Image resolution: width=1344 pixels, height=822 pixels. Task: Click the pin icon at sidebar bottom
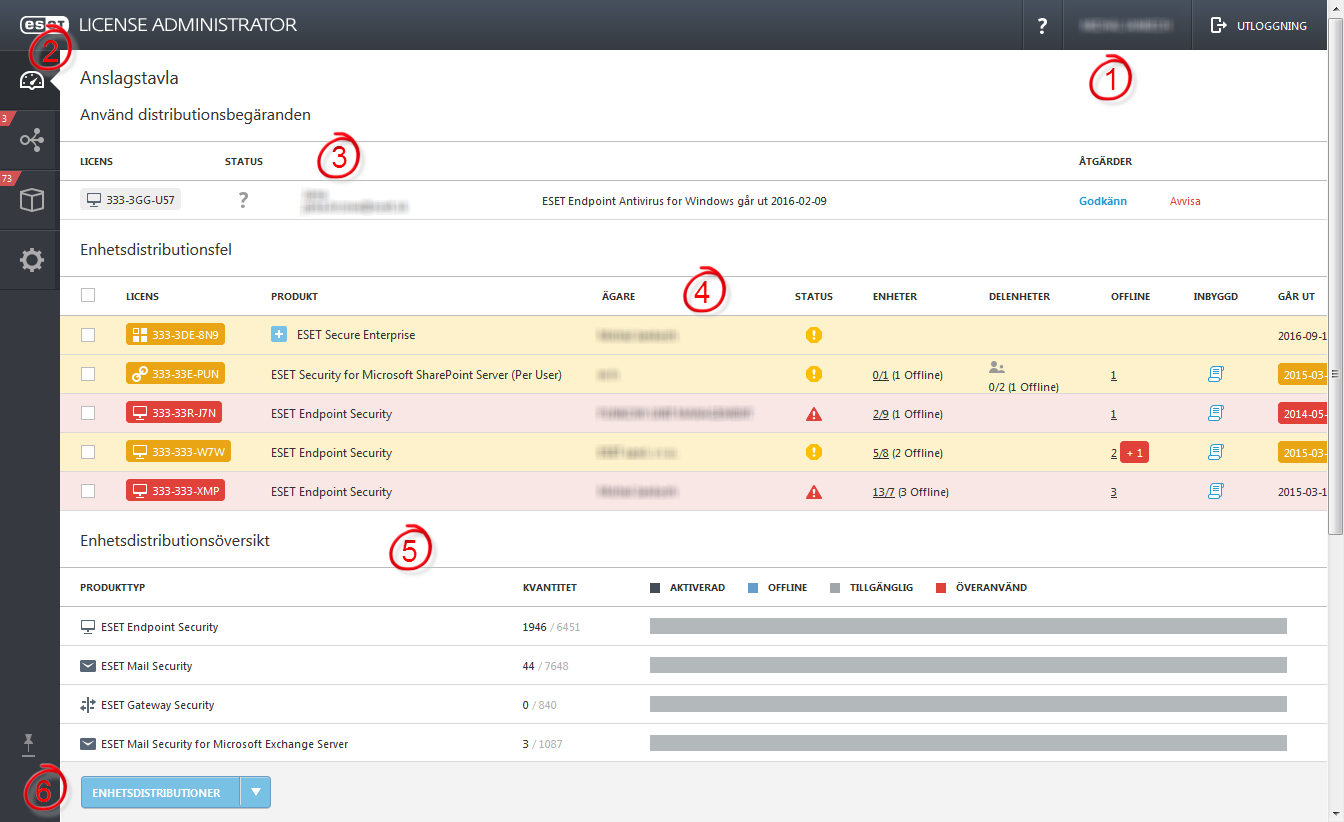pyautogui.click(x=28, y=743)
